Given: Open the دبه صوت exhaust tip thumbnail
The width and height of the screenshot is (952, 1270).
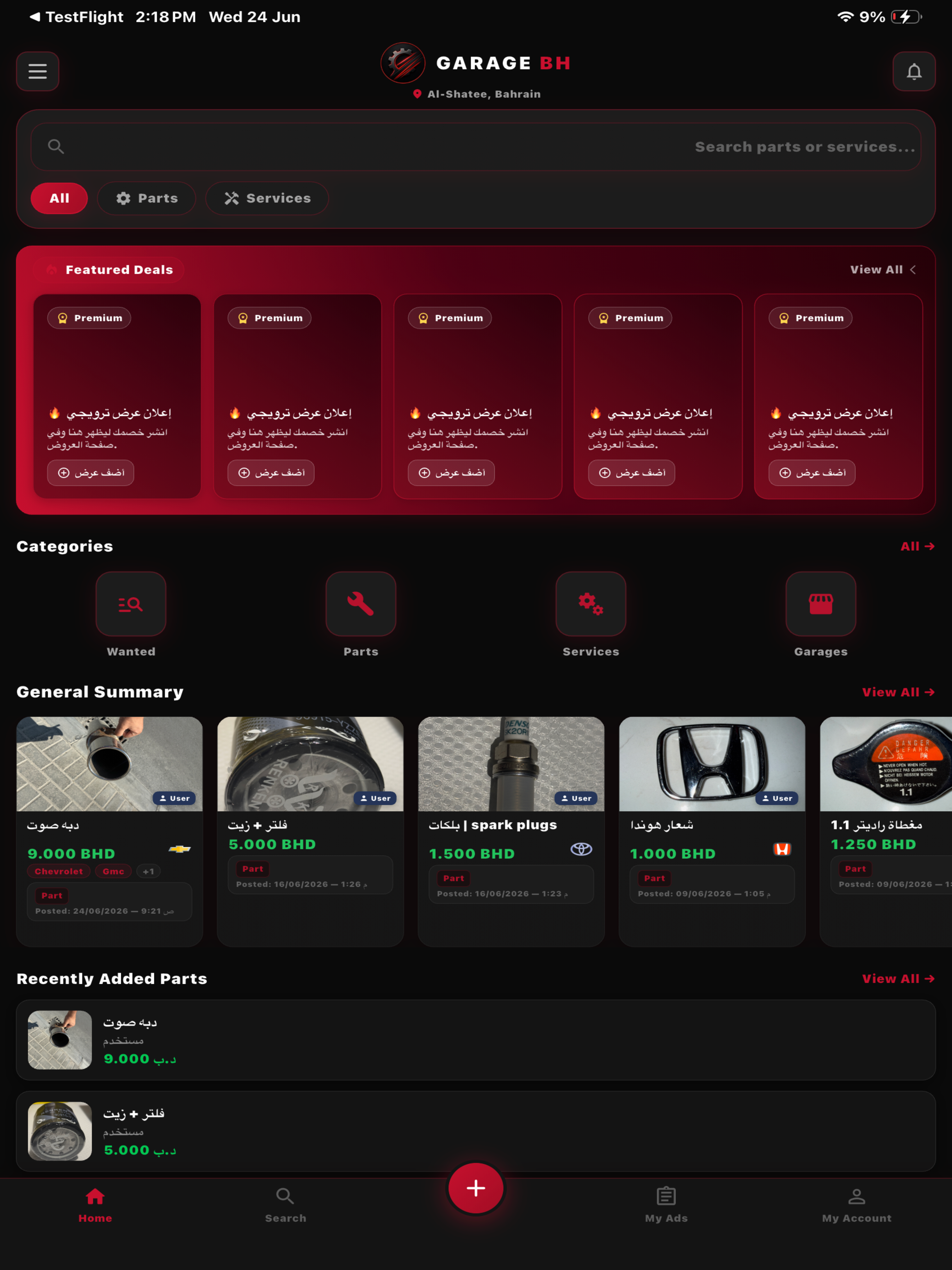Looking at the screenshot, I should pos(110,764).
